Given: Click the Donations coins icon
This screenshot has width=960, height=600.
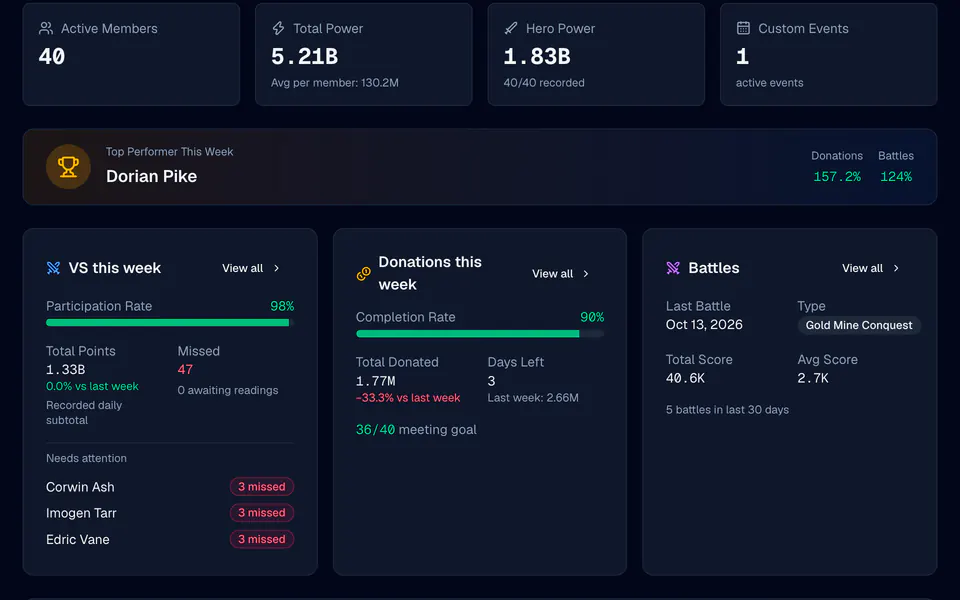Looking at the screenshot, I should click(x=364, y=274).
